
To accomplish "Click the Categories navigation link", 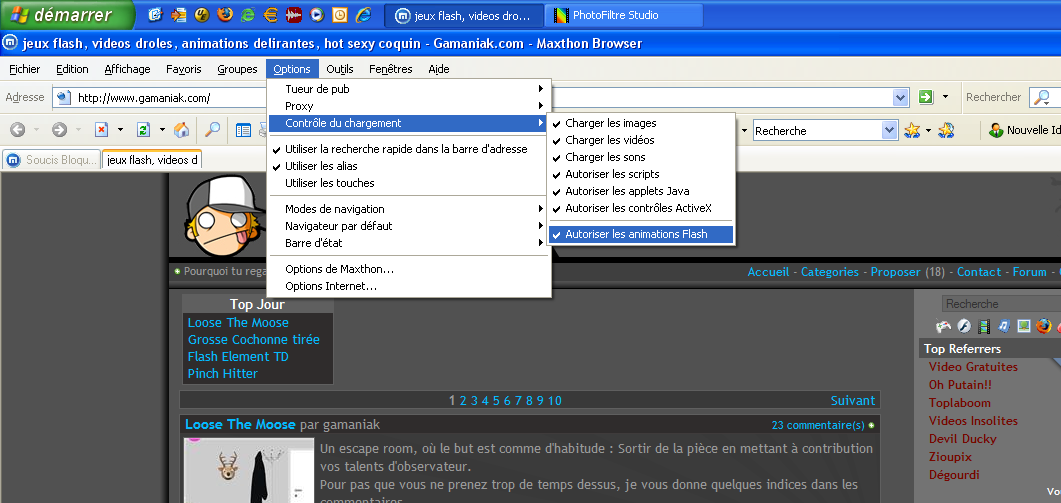I will click(830, 271).
